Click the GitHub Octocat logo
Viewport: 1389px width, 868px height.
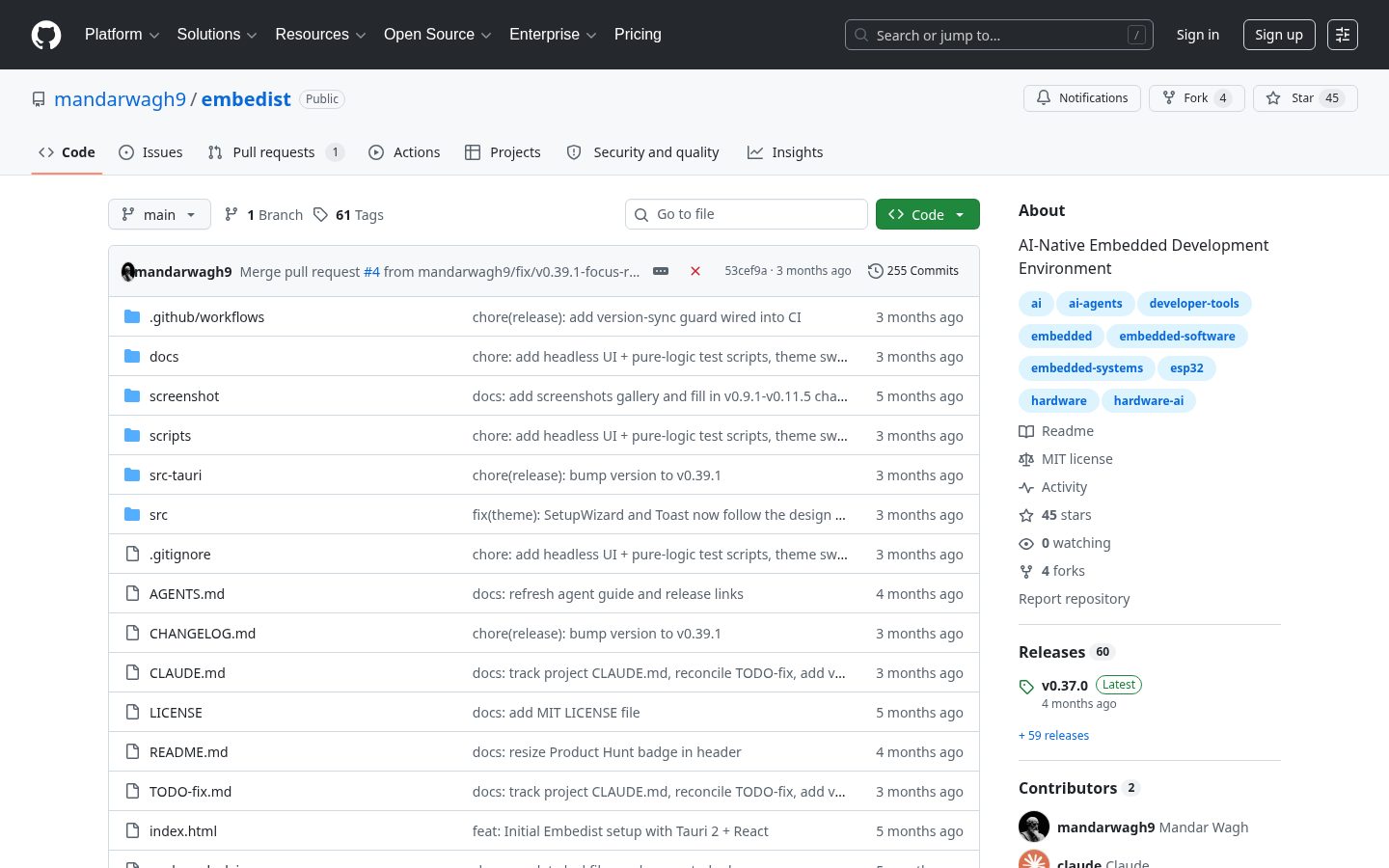[x=46, y=35]
